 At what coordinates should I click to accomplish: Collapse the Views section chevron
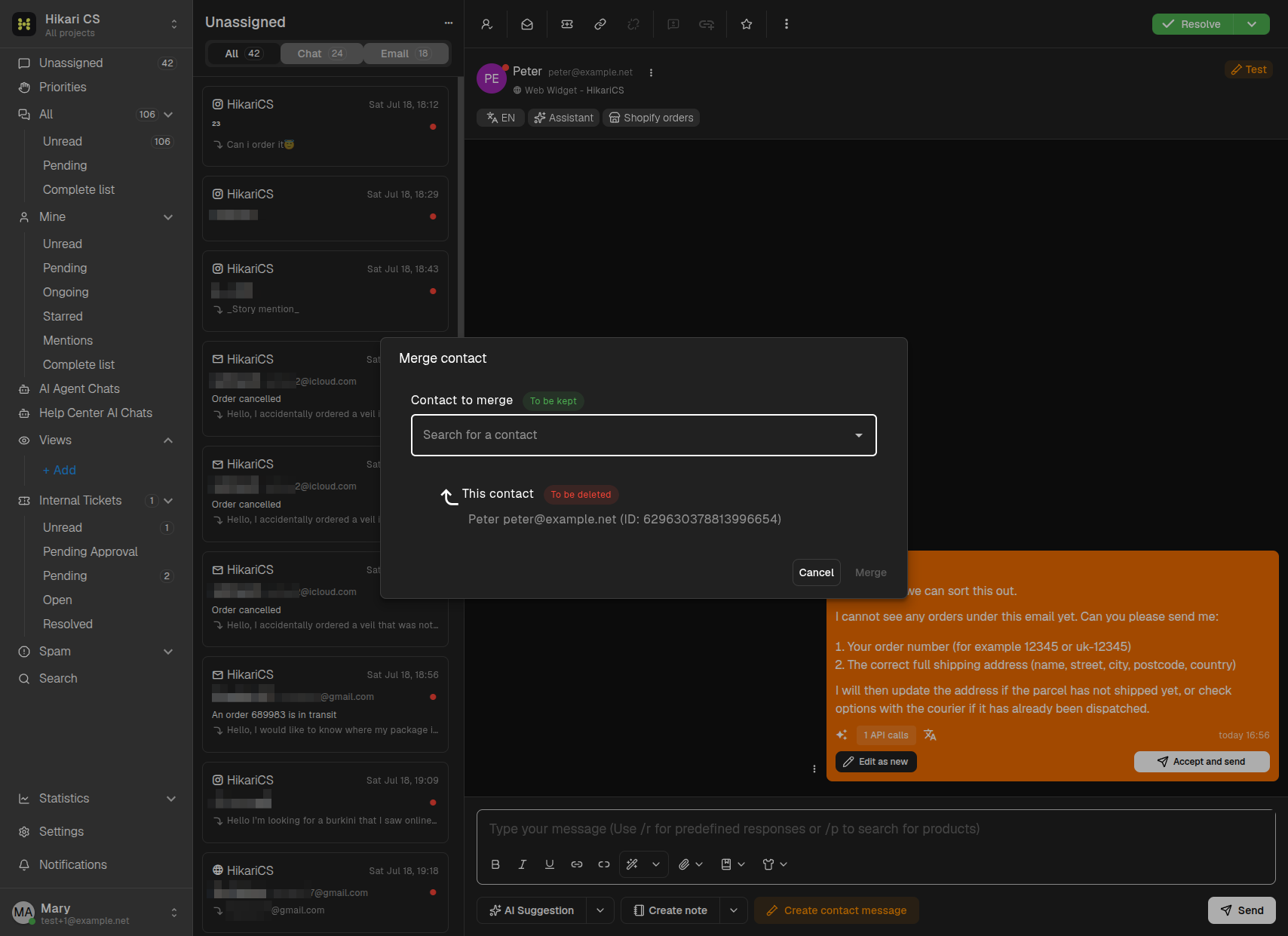tap(168, 440)
